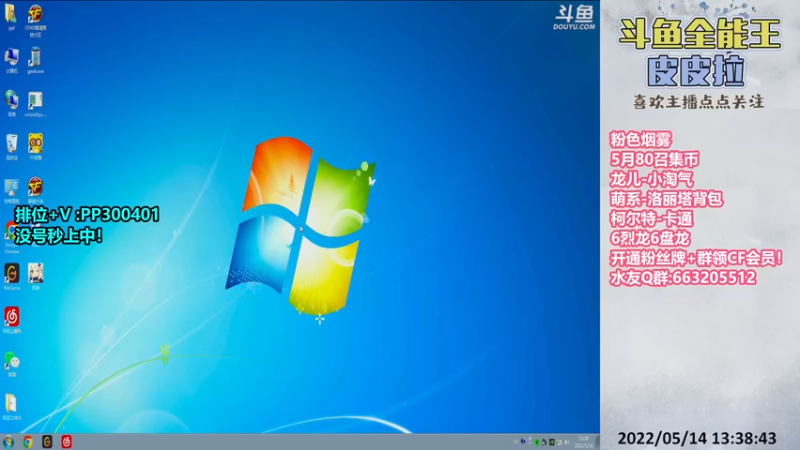Click the green shield tray icon
Viewport: 800px width, 450px height.
[537, 442]
